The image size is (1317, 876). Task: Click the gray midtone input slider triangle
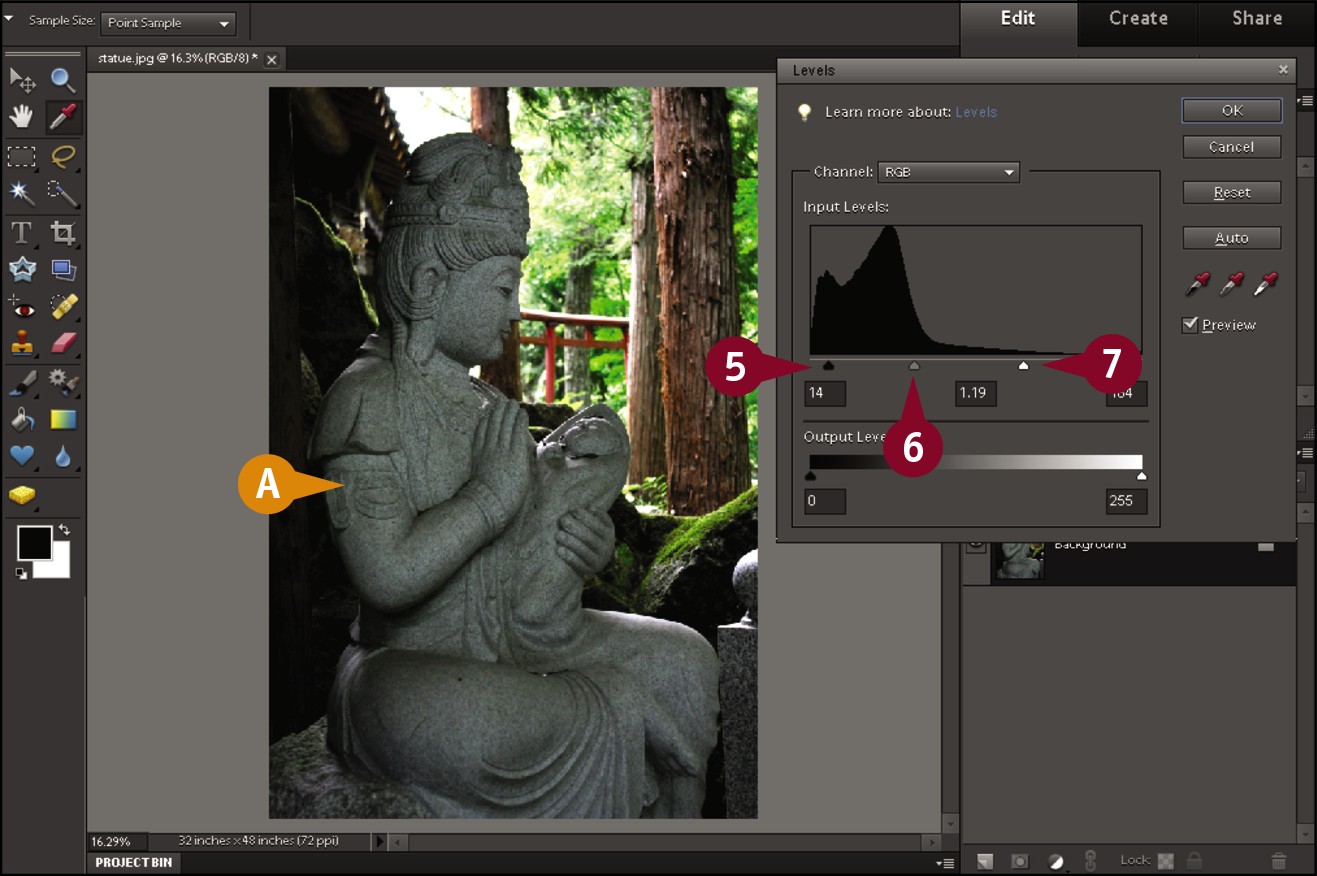pyautogui.click(x=914, y=366)
